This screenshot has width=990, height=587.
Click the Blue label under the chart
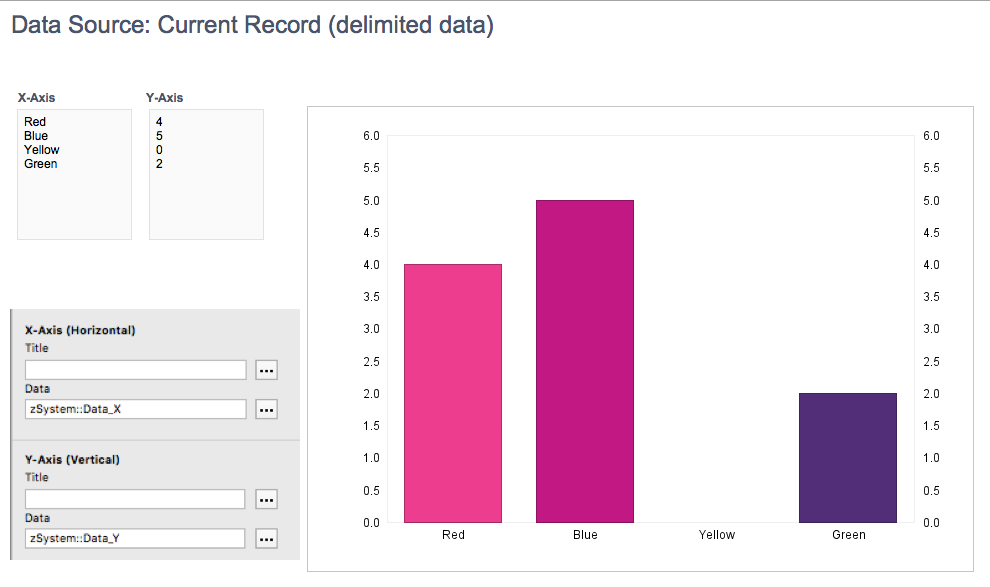click(x=585, y=535)
